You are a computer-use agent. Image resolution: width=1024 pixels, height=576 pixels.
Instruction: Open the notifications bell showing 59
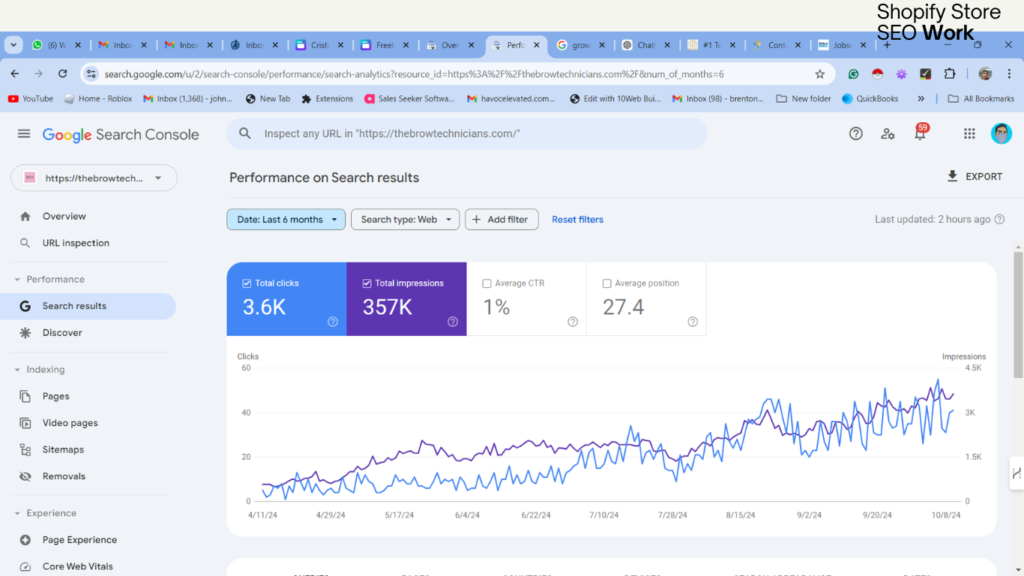tap(920, 133)
